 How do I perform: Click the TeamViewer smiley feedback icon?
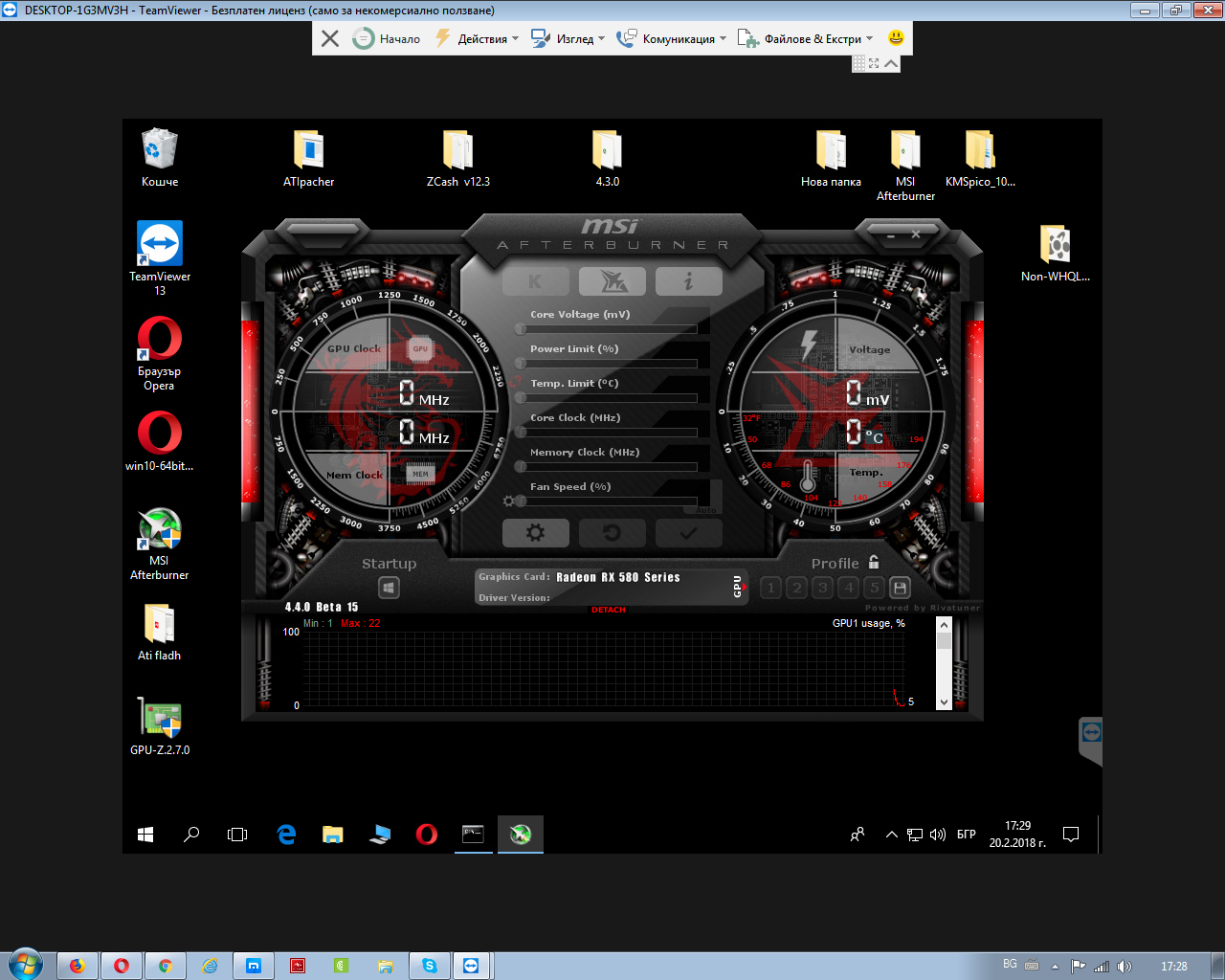tap(896, 38)
